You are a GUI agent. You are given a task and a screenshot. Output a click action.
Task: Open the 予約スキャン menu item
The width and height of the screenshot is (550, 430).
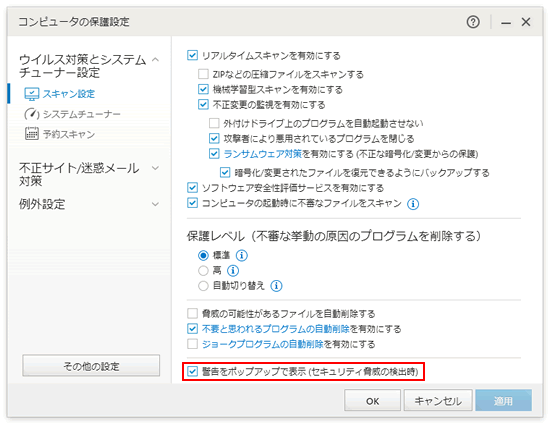tap(69, 134)
